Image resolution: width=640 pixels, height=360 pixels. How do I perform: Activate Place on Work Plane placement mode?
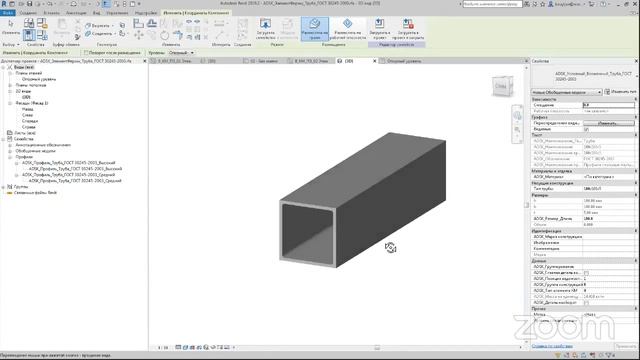pyautogui.click(x=347, y=29)
